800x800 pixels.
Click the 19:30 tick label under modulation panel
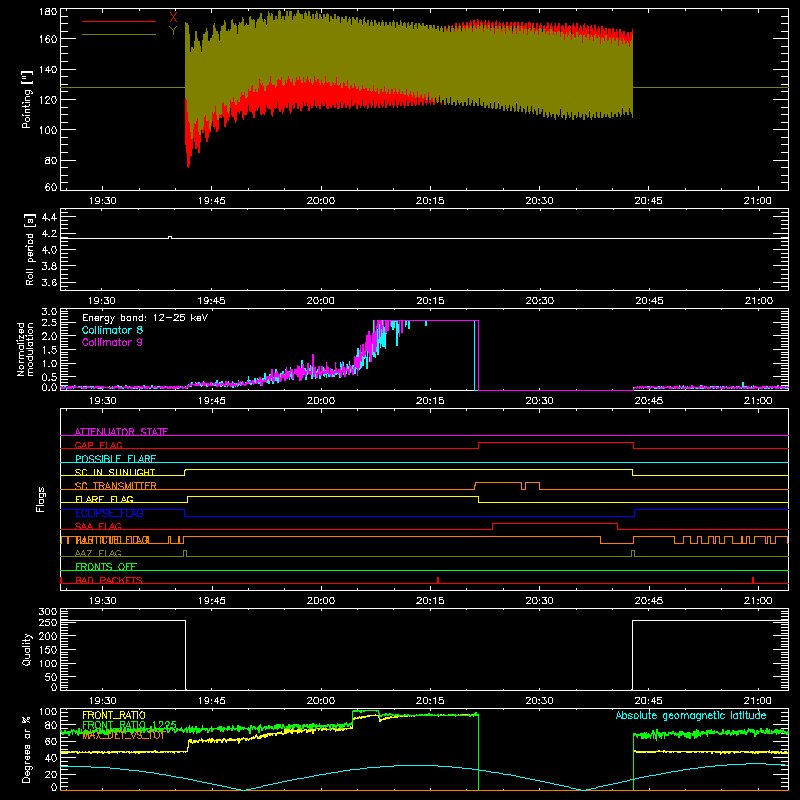tap(102, 401)
